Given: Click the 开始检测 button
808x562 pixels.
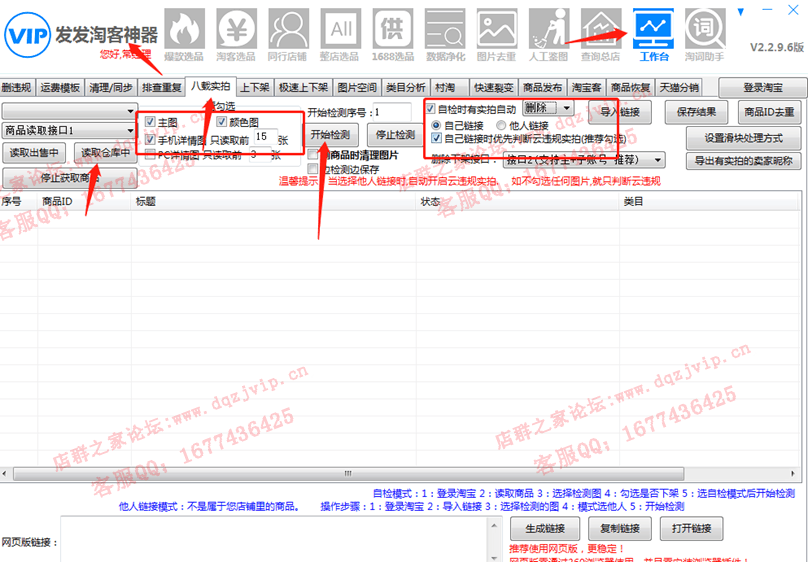Looking at the screenshot, I should tap(330, 135).
